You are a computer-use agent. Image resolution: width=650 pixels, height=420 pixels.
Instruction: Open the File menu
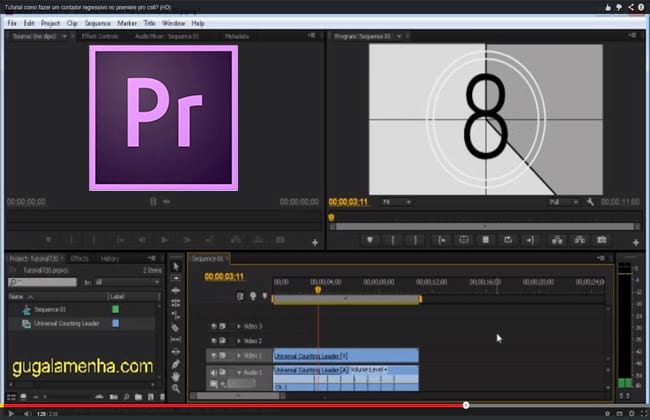pos(12,23)
